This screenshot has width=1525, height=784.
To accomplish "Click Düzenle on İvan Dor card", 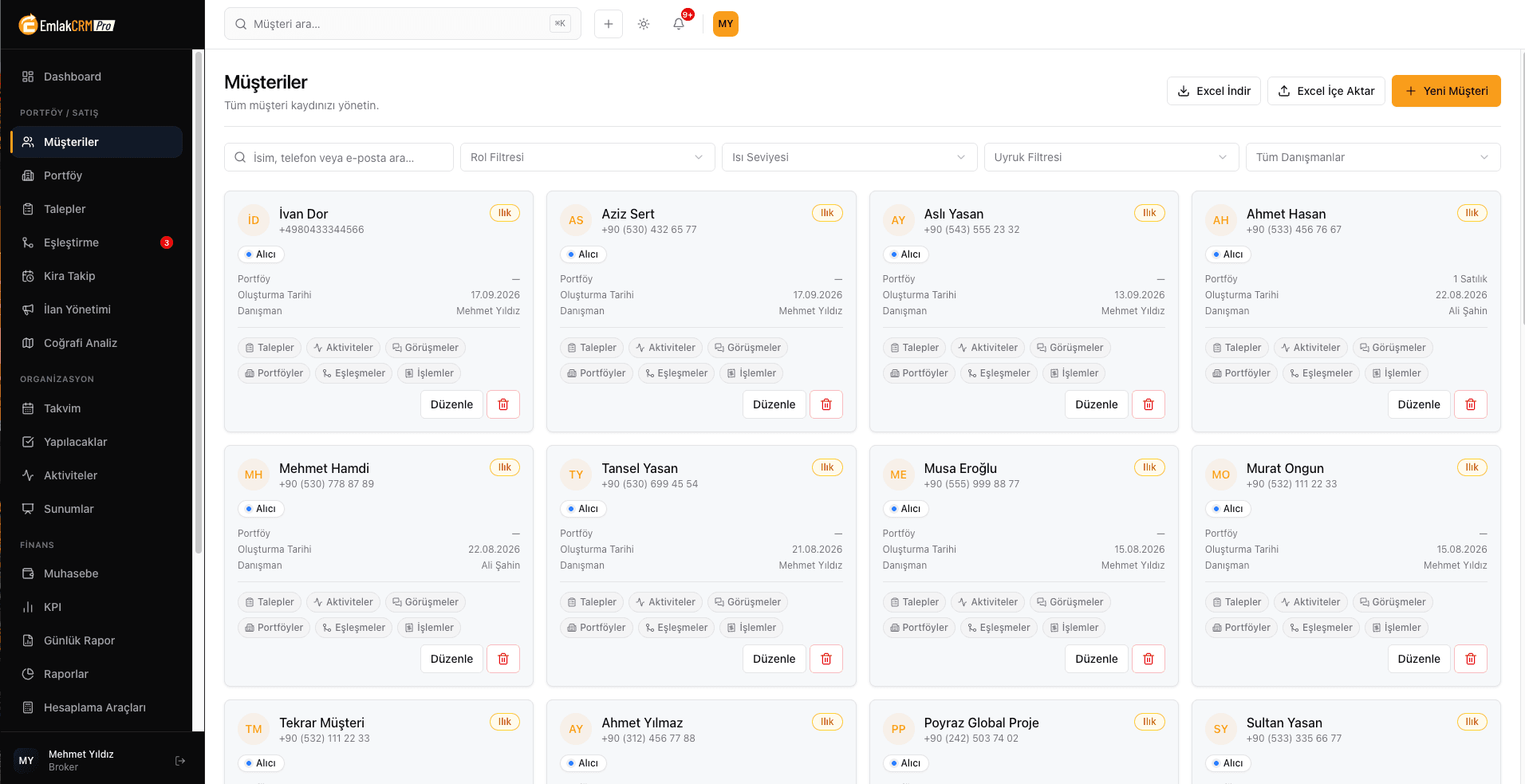I will [x=451, y=404].
